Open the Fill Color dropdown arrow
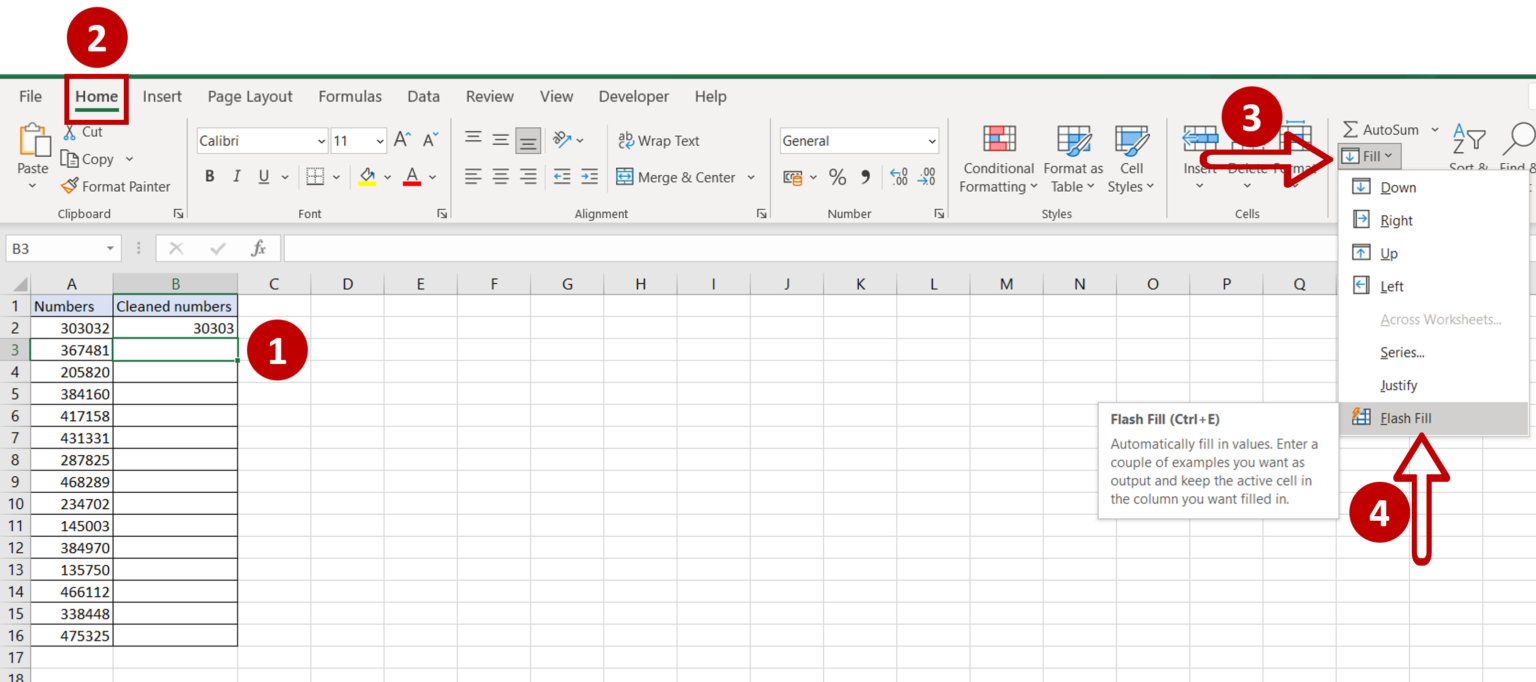The height and width of the screenshot is (682, 1536). click(388, 176)
